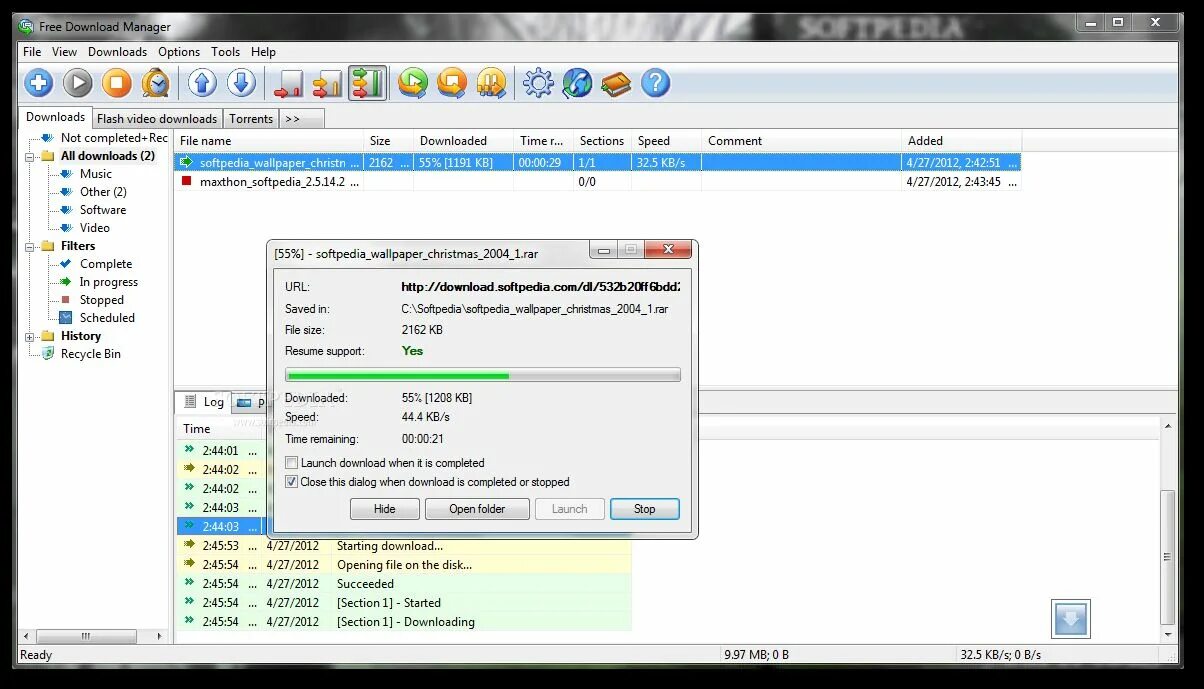Click the blue Move down arrow icon
Image resolution: width=1204 pixels, height=689 pixels.
click(x=241, y=83)
